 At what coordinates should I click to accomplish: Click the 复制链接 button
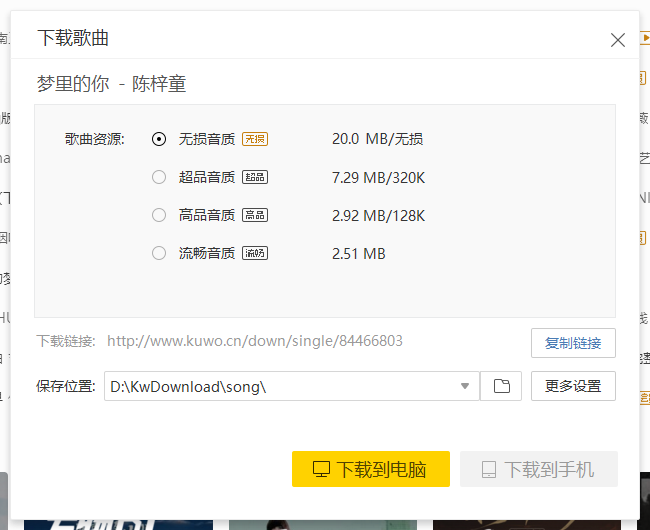(573, 343)
